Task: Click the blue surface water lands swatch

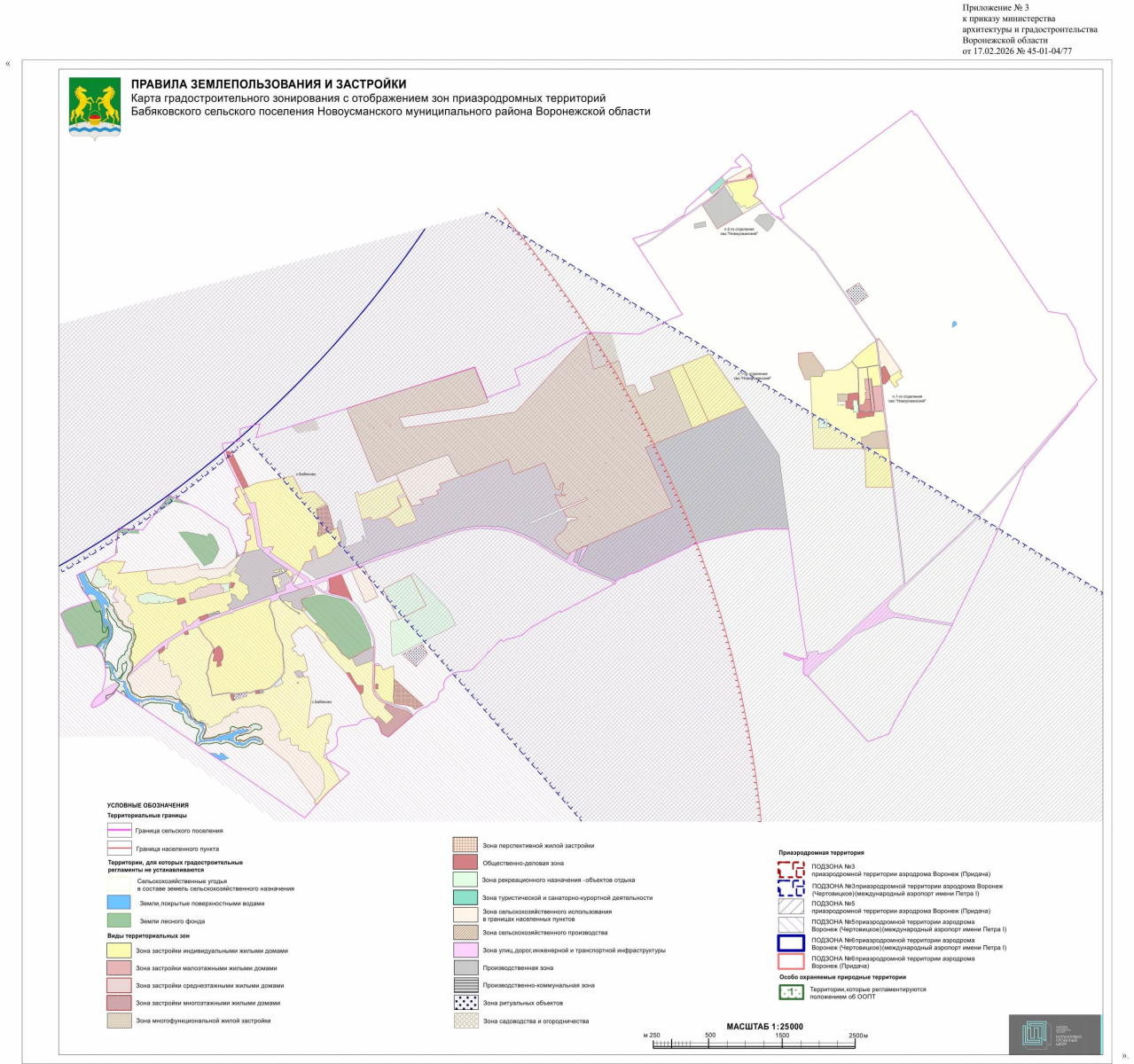Action: (x=119, y=903)
